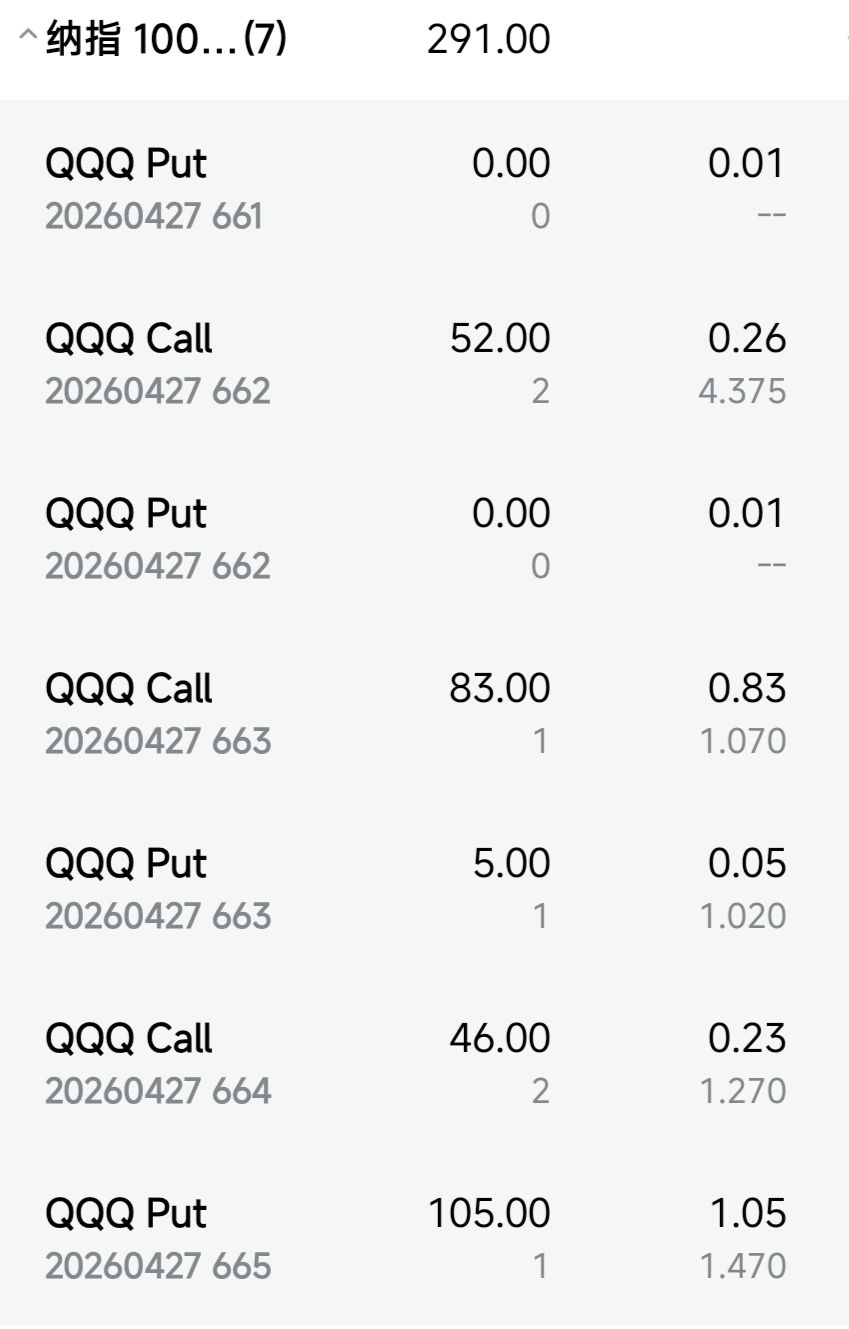
Task: Click the 纳指 100...(7) group title
Action: click(x=167, y=40)
